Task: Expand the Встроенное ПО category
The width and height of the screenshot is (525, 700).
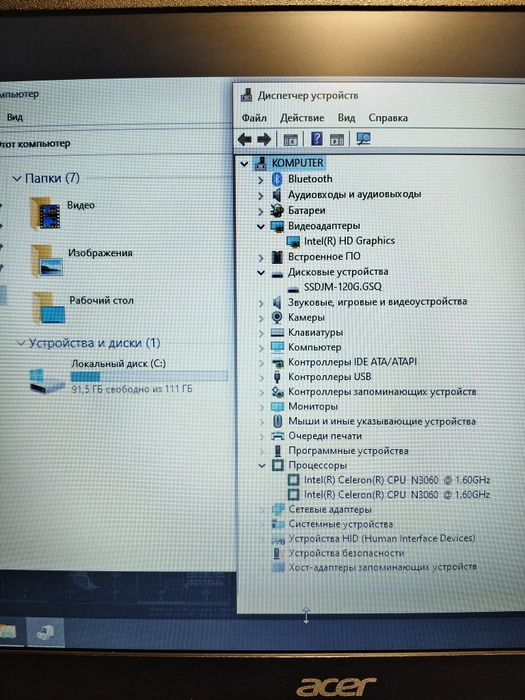Action: 261,258
